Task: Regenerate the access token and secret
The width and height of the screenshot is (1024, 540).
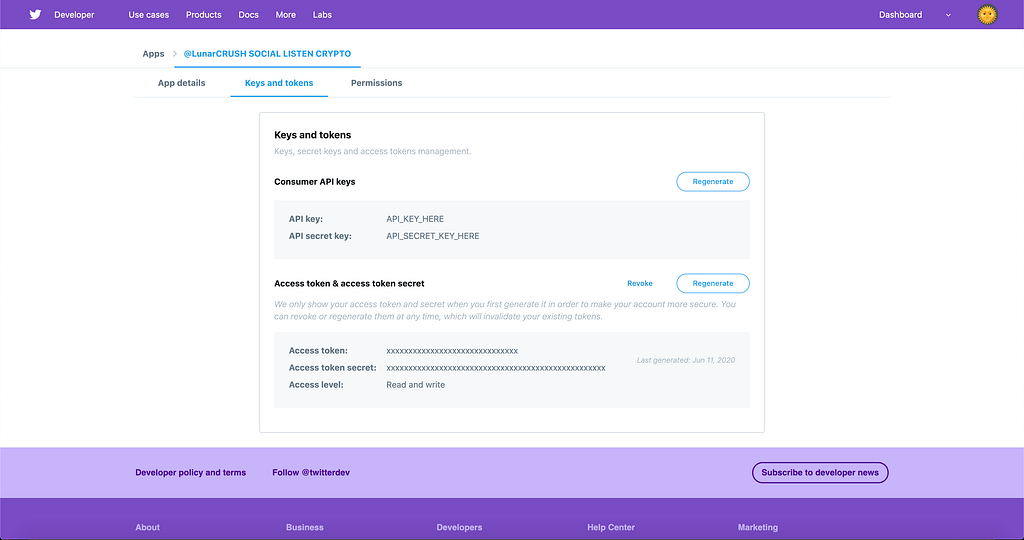Action: (712, 283)
